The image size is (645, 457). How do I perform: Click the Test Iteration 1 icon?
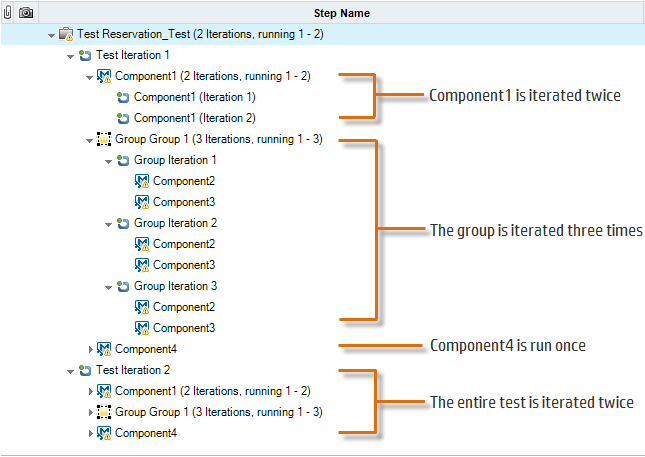pyautogui.click(x=85, y=56)
